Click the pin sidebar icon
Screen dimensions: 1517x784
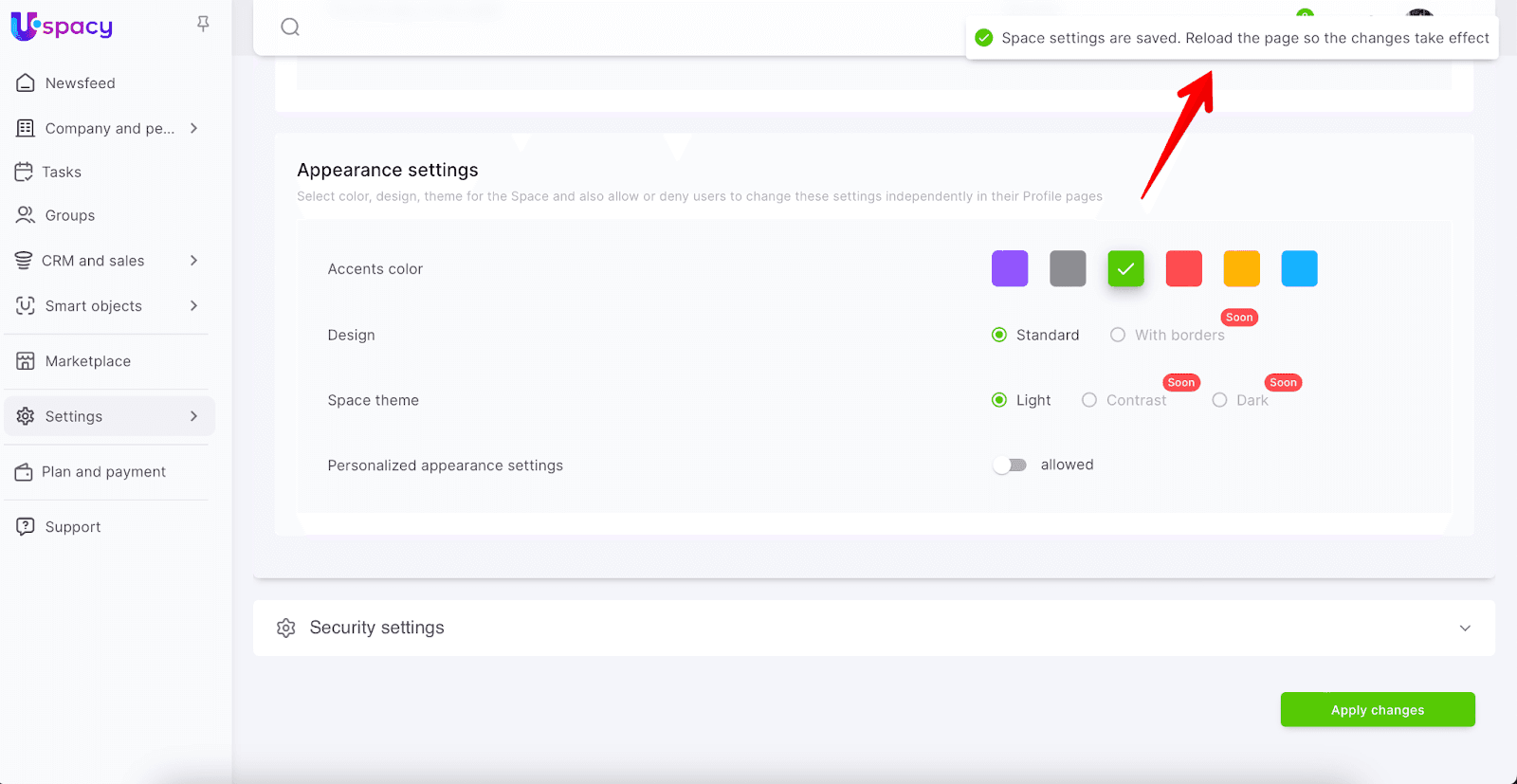click(203, 24)
